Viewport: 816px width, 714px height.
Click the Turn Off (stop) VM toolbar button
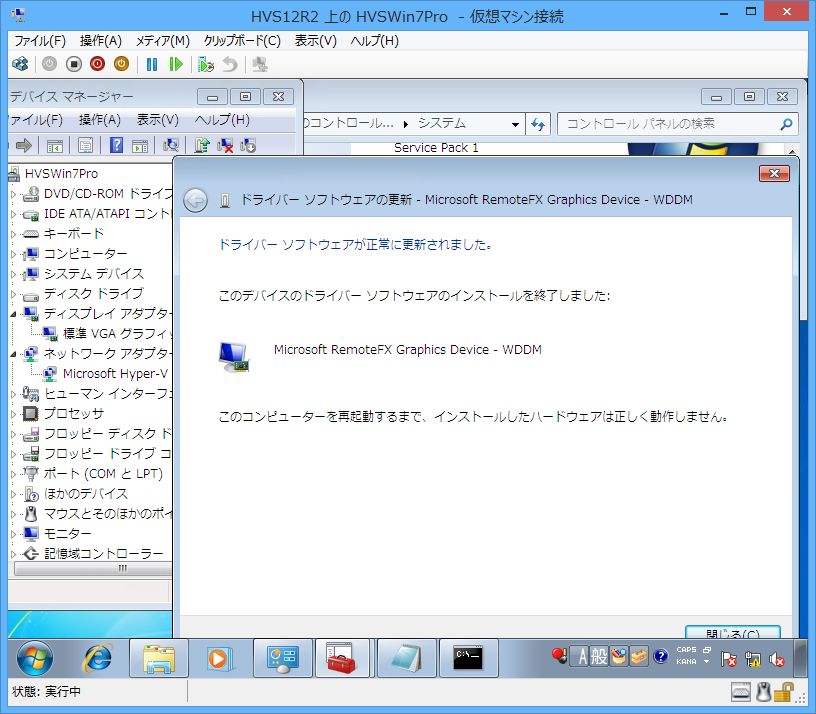pos(74,64)
